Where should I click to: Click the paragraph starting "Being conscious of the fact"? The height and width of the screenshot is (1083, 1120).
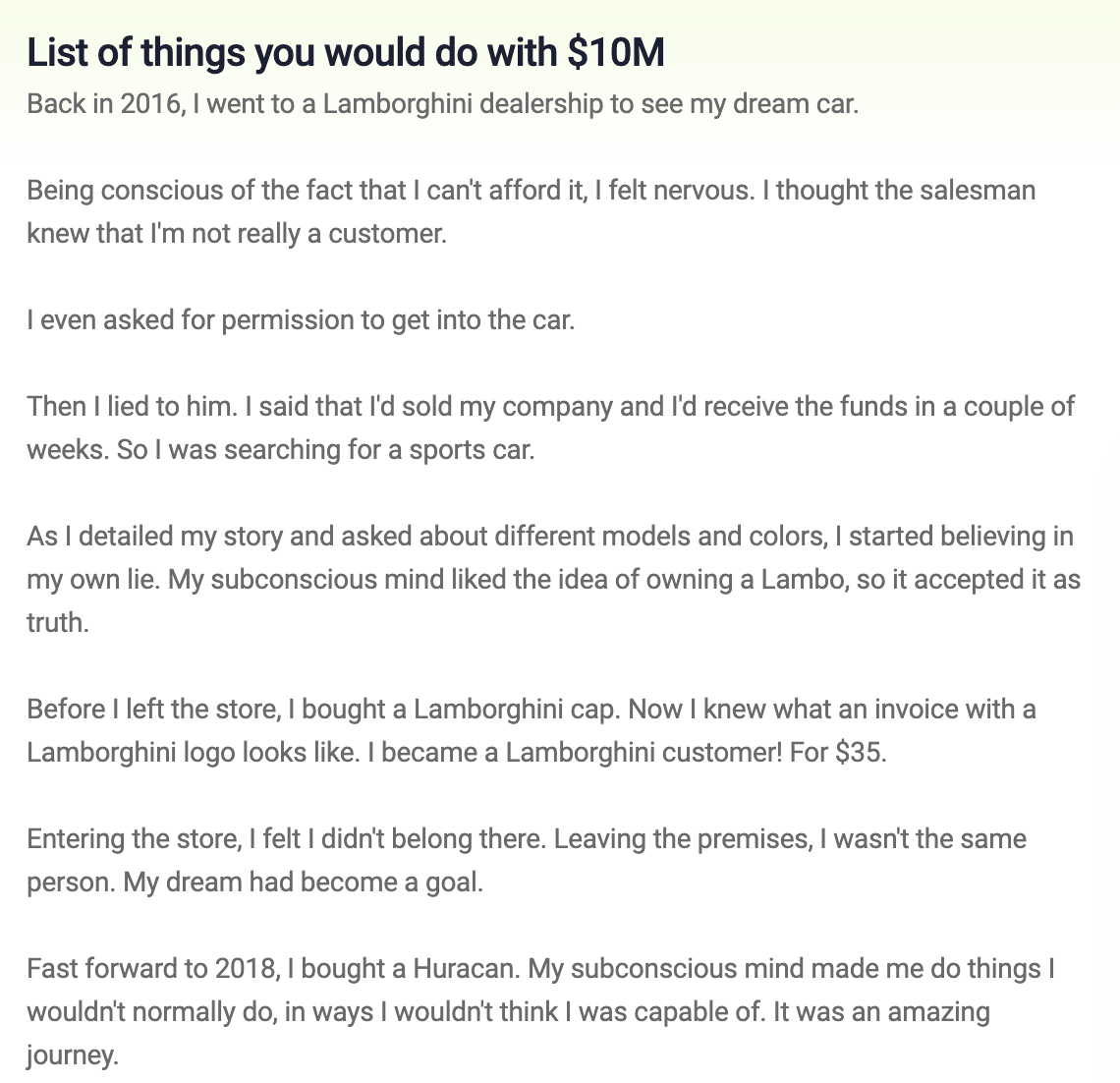coord(531,211)
